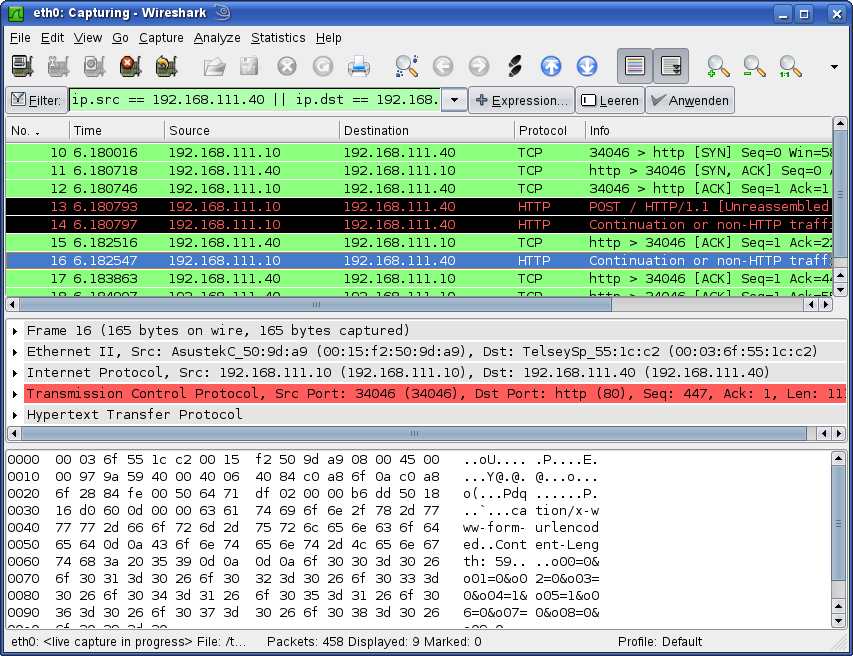Select packet 10 SYN row
This screenshot has width=853, height=656.
point(419,153)
